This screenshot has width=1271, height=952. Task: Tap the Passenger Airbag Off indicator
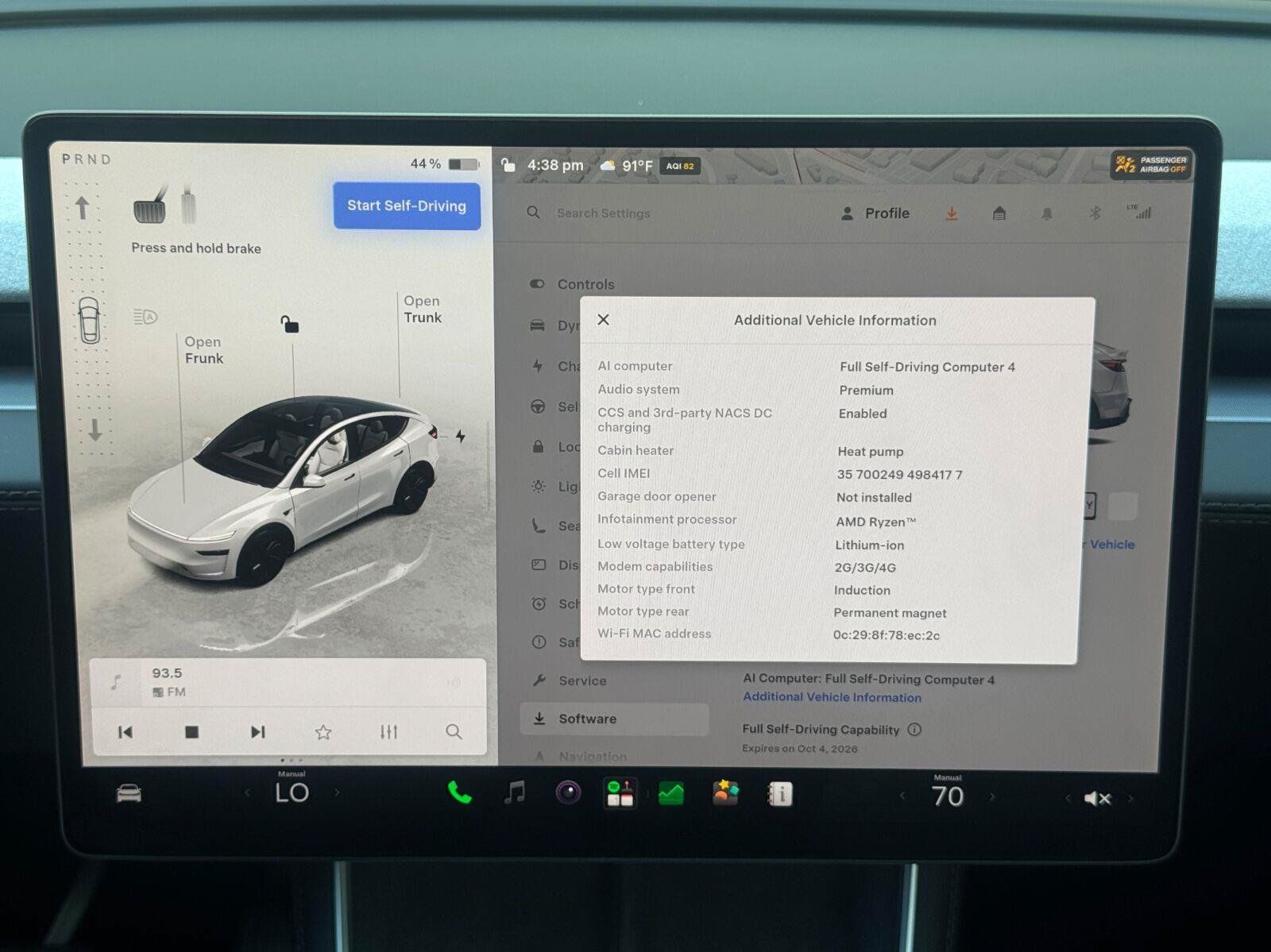pos(1151,164)
